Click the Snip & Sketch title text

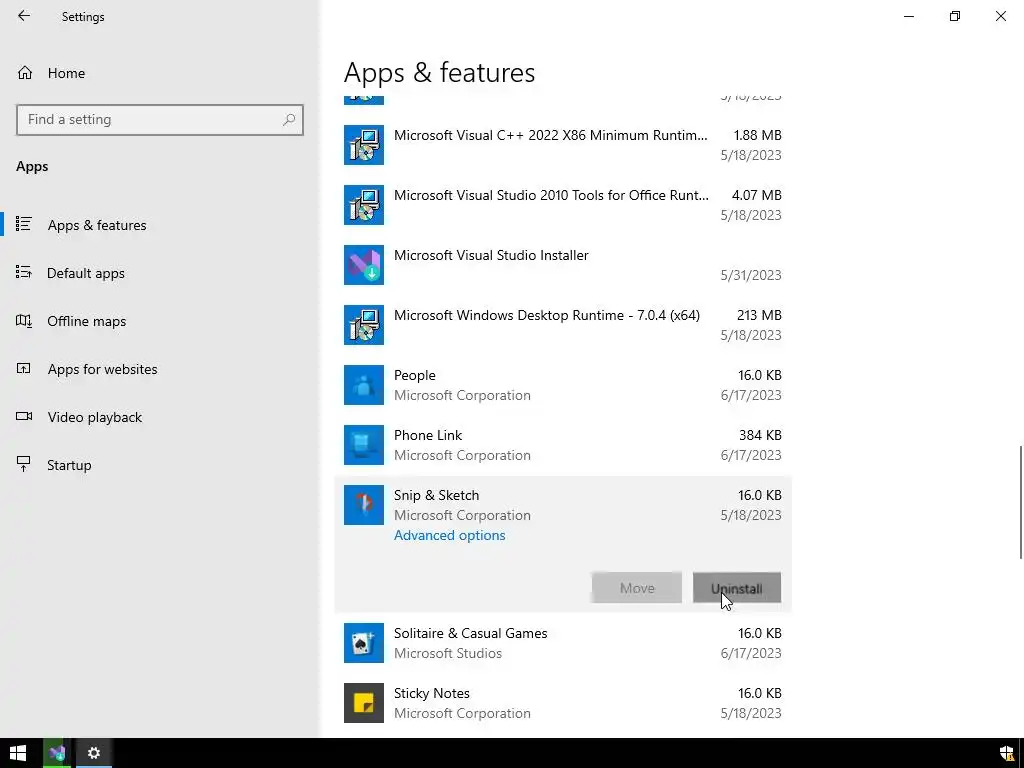[x=436, y=495]
